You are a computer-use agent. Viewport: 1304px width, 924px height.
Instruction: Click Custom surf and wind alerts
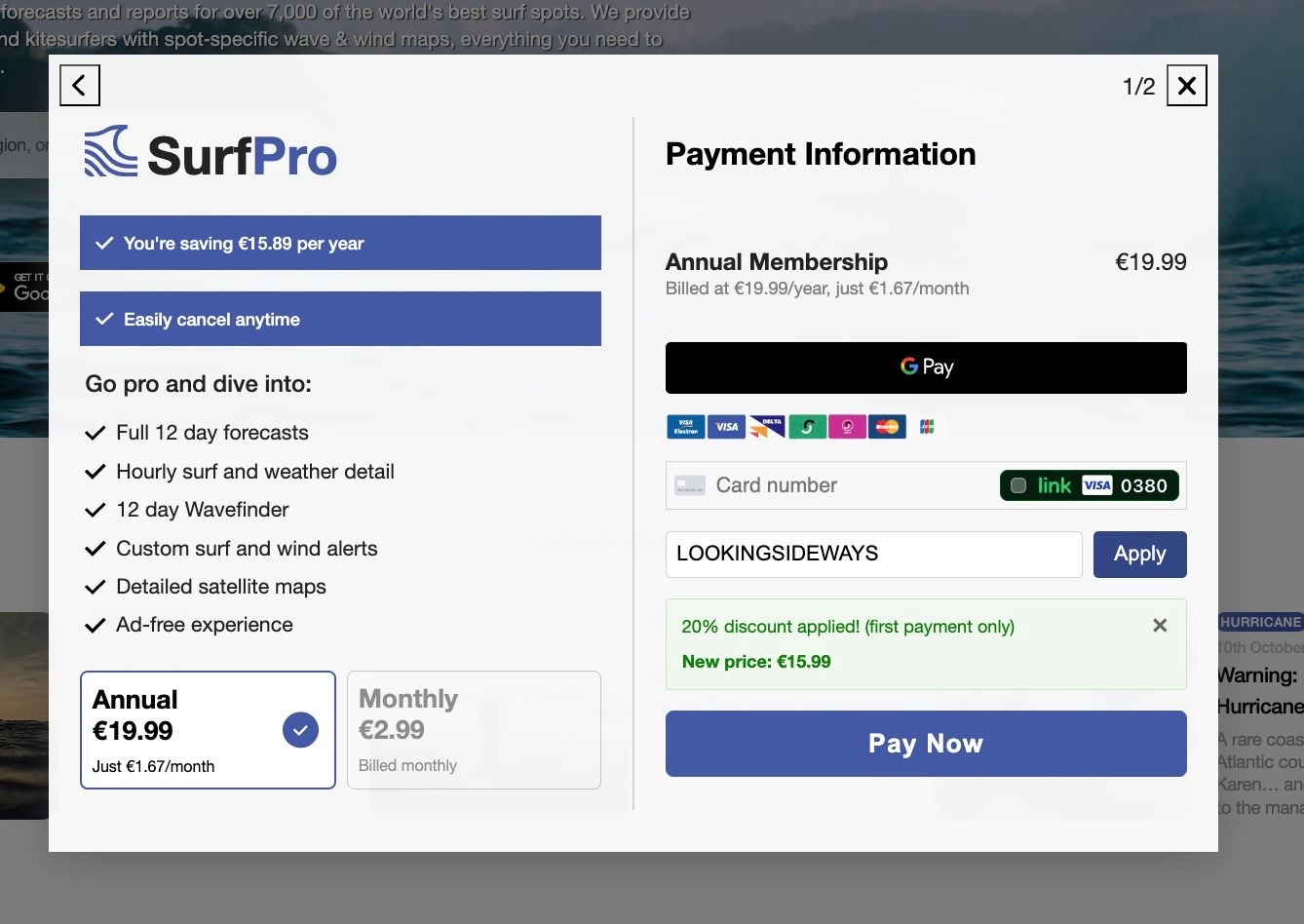point(247,549)
